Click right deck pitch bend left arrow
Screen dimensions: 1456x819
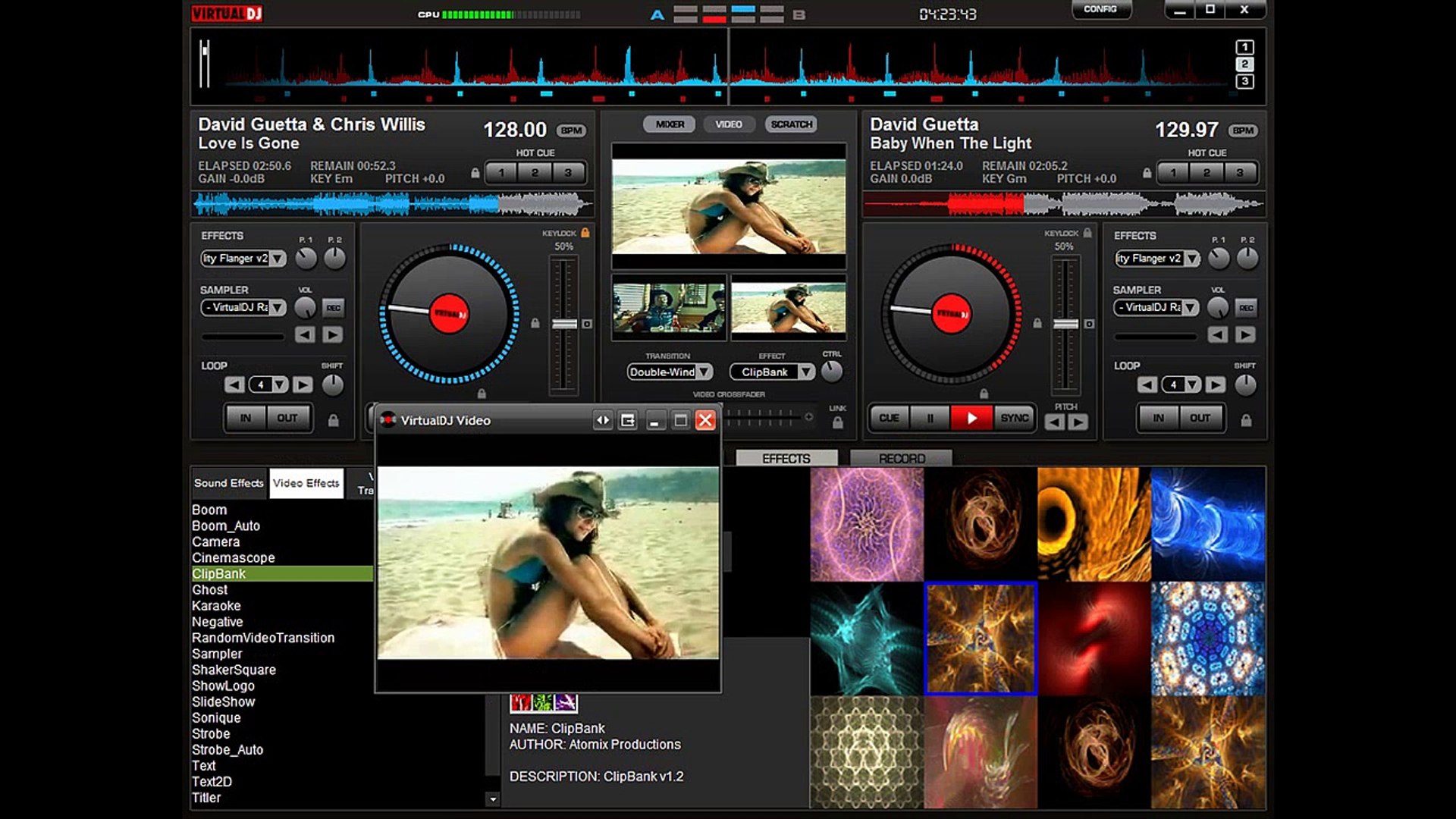[x=1055, y=422]
